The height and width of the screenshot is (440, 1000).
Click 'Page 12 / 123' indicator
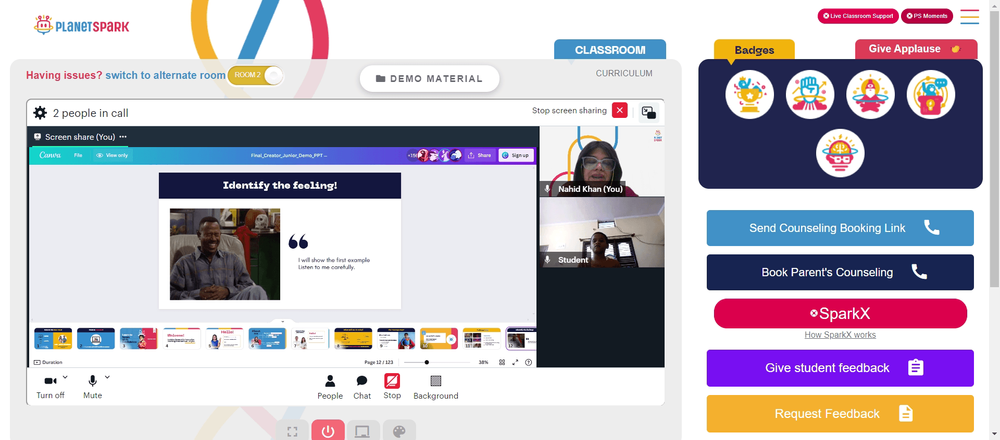coord(378,362)
